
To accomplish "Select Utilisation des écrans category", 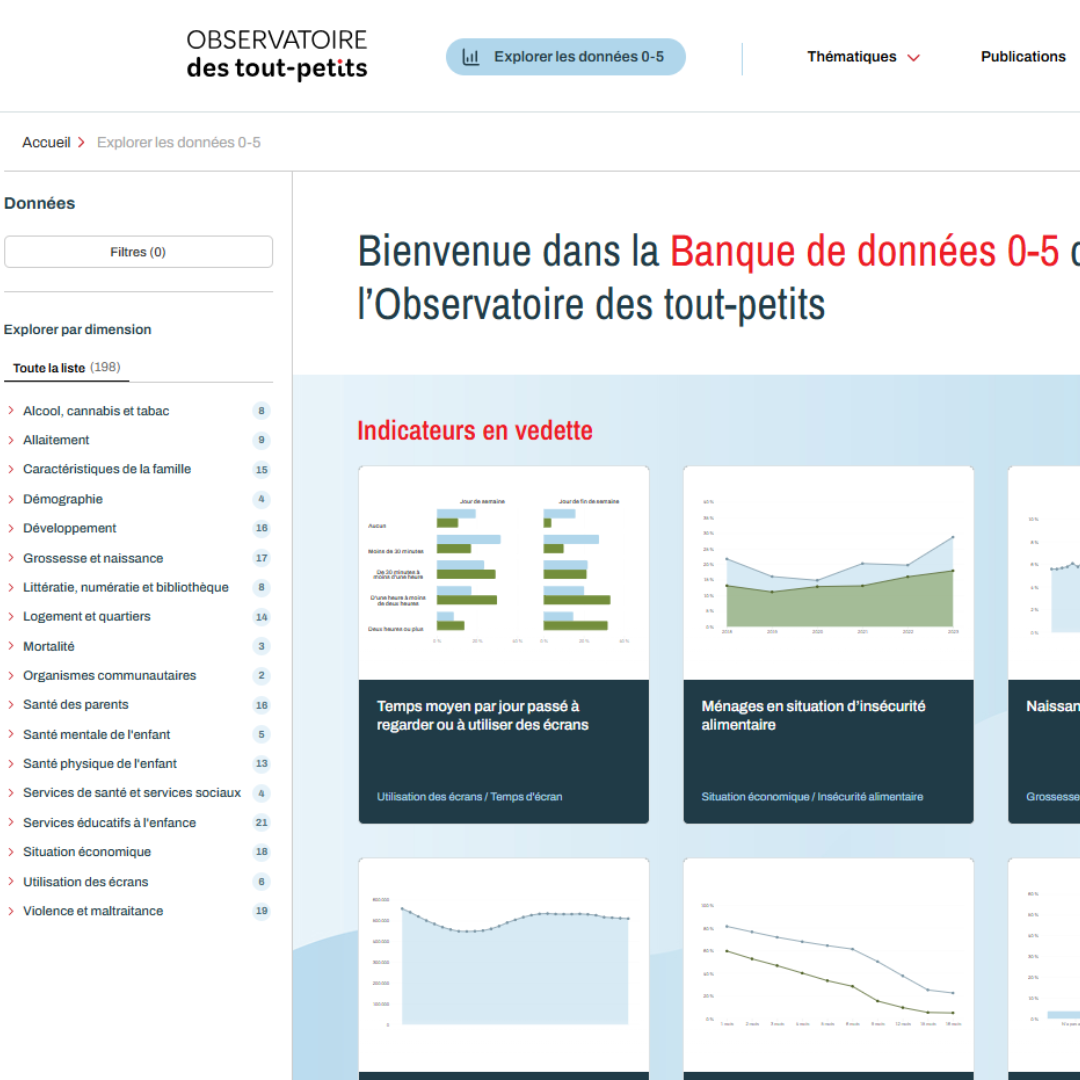I will (x=85, y=882).
